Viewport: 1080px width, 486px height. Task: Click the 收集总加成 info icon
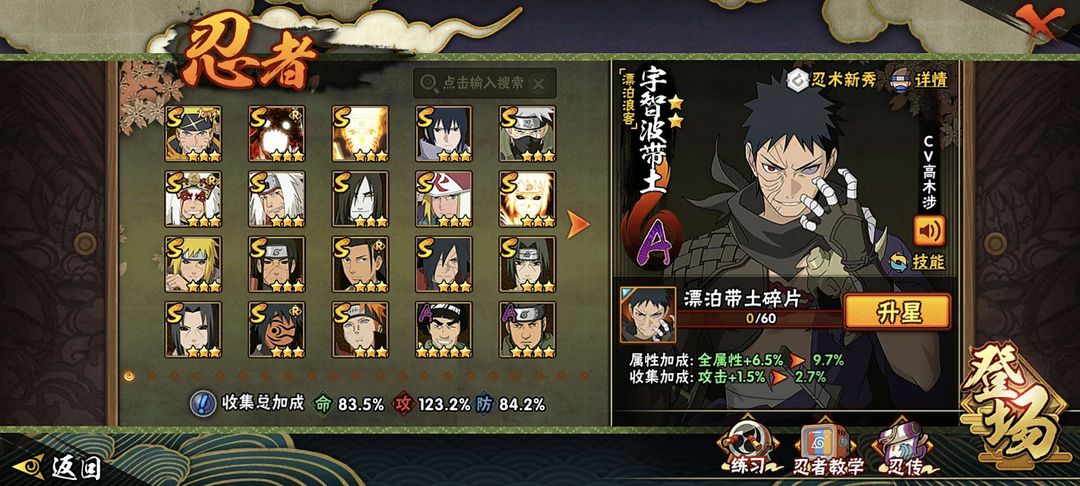tap(202, 404)
